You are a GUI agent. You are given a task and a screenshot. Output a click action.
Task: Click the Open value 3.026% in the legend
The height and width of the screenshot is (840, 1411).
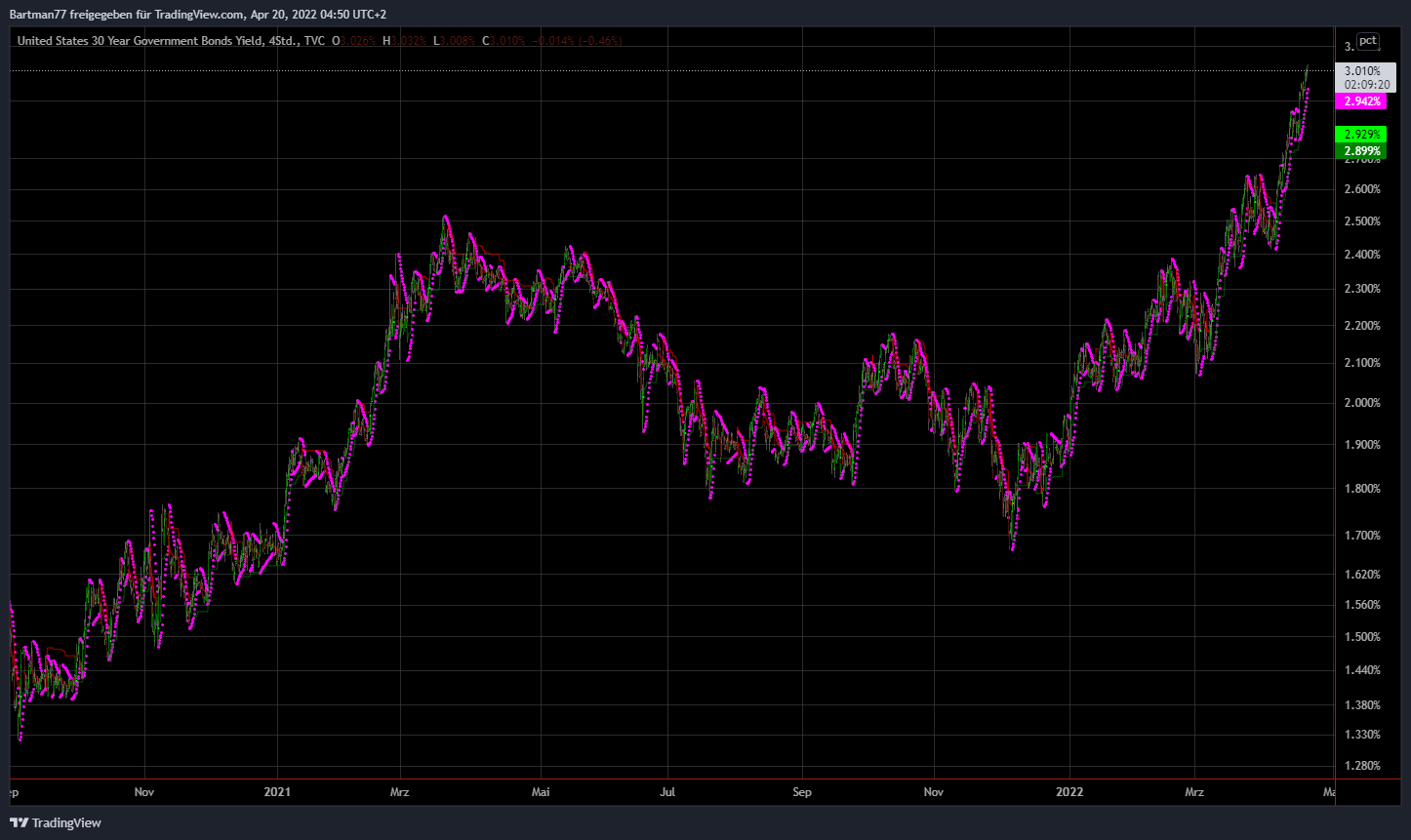click(358, 41)
